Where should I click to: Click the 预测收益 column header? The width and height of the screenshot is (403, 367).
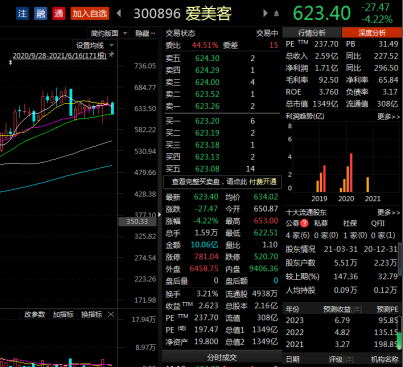point(342,309)
